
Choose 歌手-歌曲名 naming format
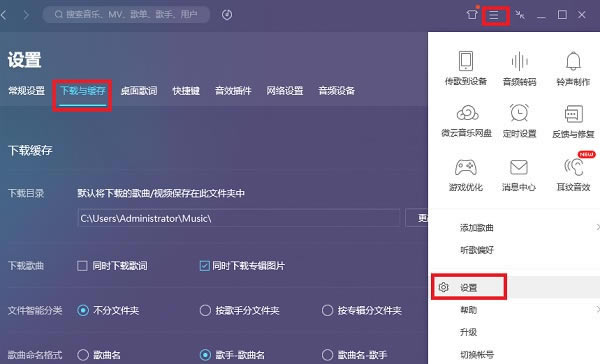pos(205,355)
